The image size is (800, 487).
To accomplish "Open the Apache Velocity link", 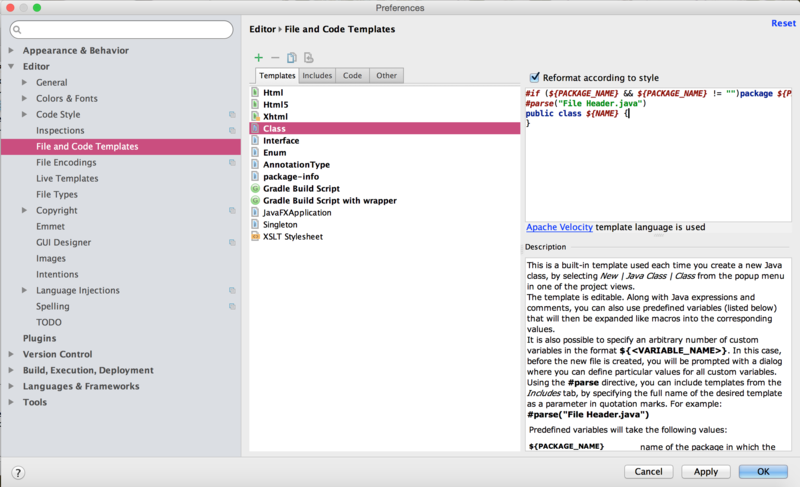I will point(559,227).
